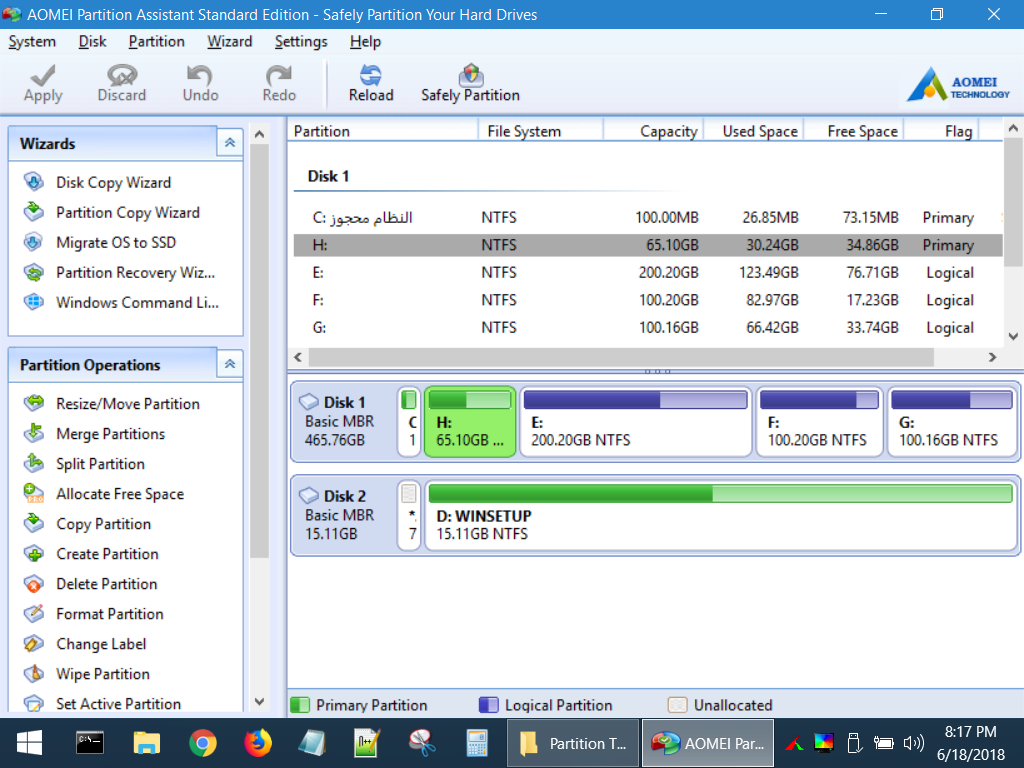Click partition list horizontal scrollbar track

(620, 357)
